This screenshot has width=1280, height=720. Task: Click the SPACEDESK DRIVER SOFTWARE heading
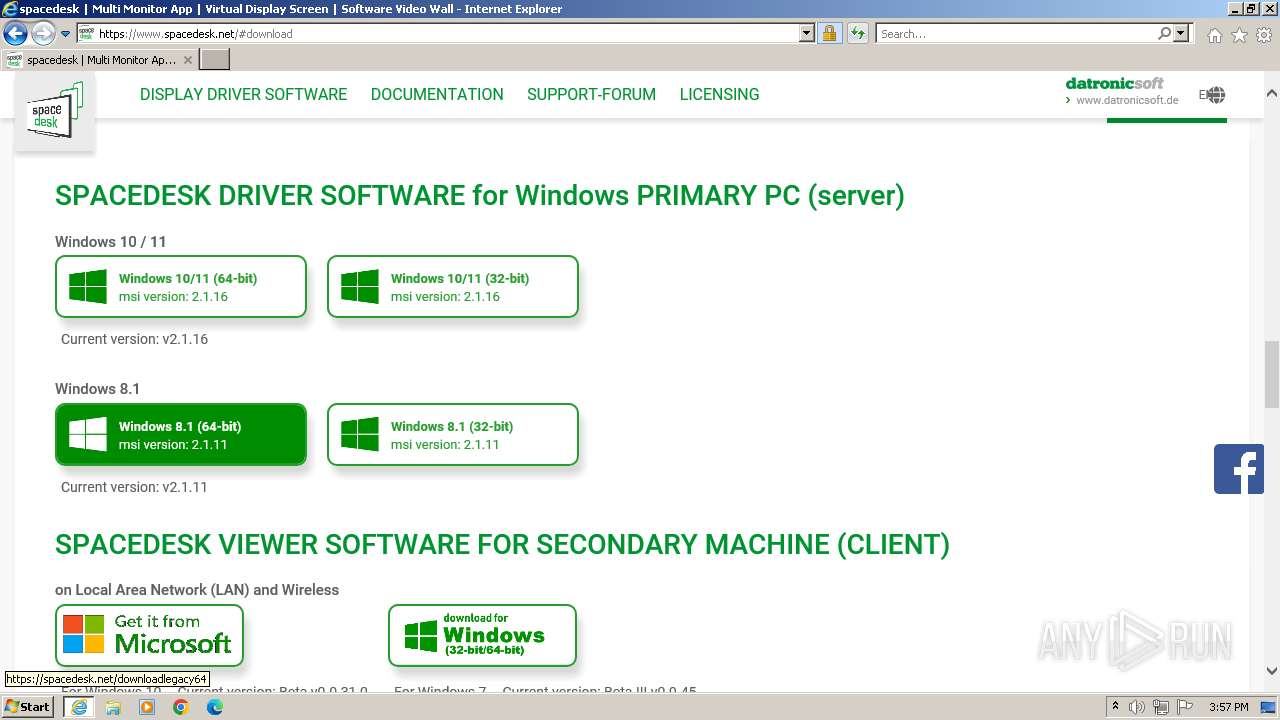[x=480, y=195]
